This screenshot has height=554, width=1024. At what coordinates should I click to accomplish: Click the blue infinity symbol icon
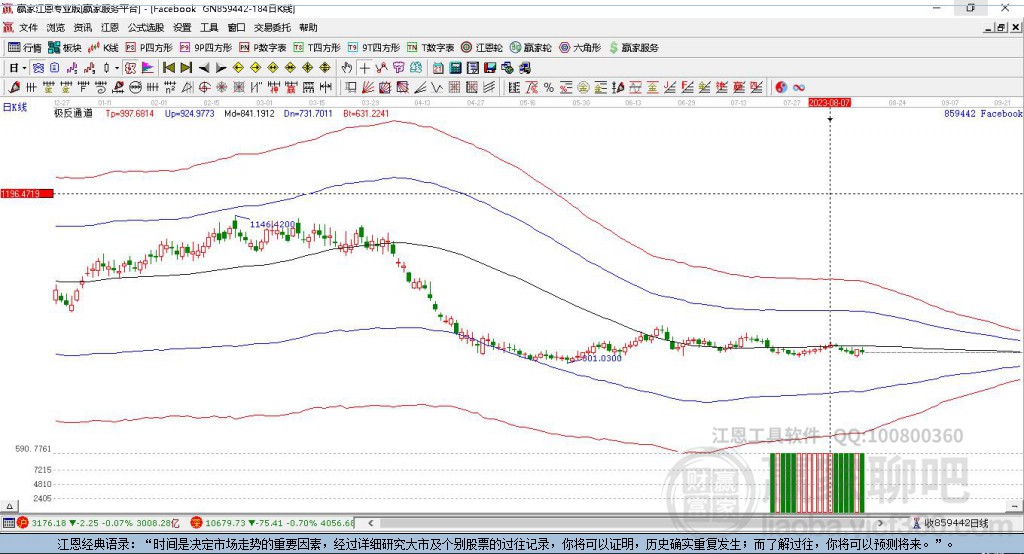pos(799,88)
